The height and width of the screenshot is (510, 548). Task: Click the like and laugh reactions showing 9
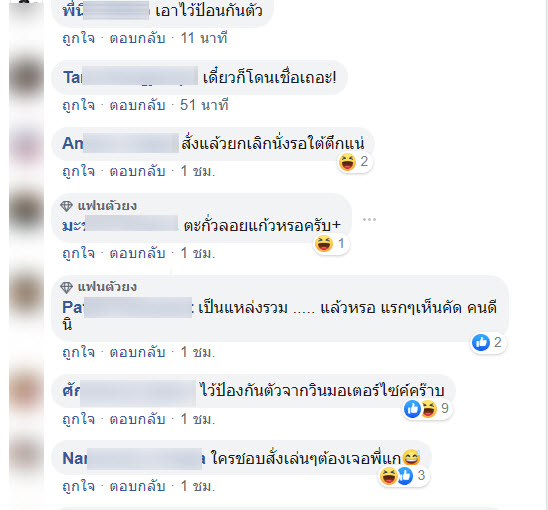(x=427, y=408)
